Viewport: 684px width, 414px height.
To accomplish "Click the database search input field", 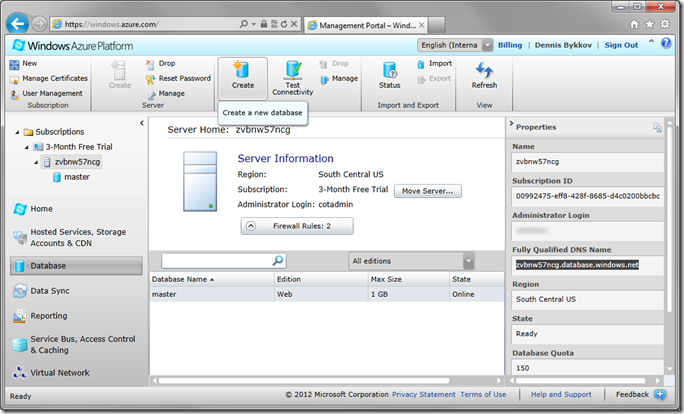I will coord(216,261).
